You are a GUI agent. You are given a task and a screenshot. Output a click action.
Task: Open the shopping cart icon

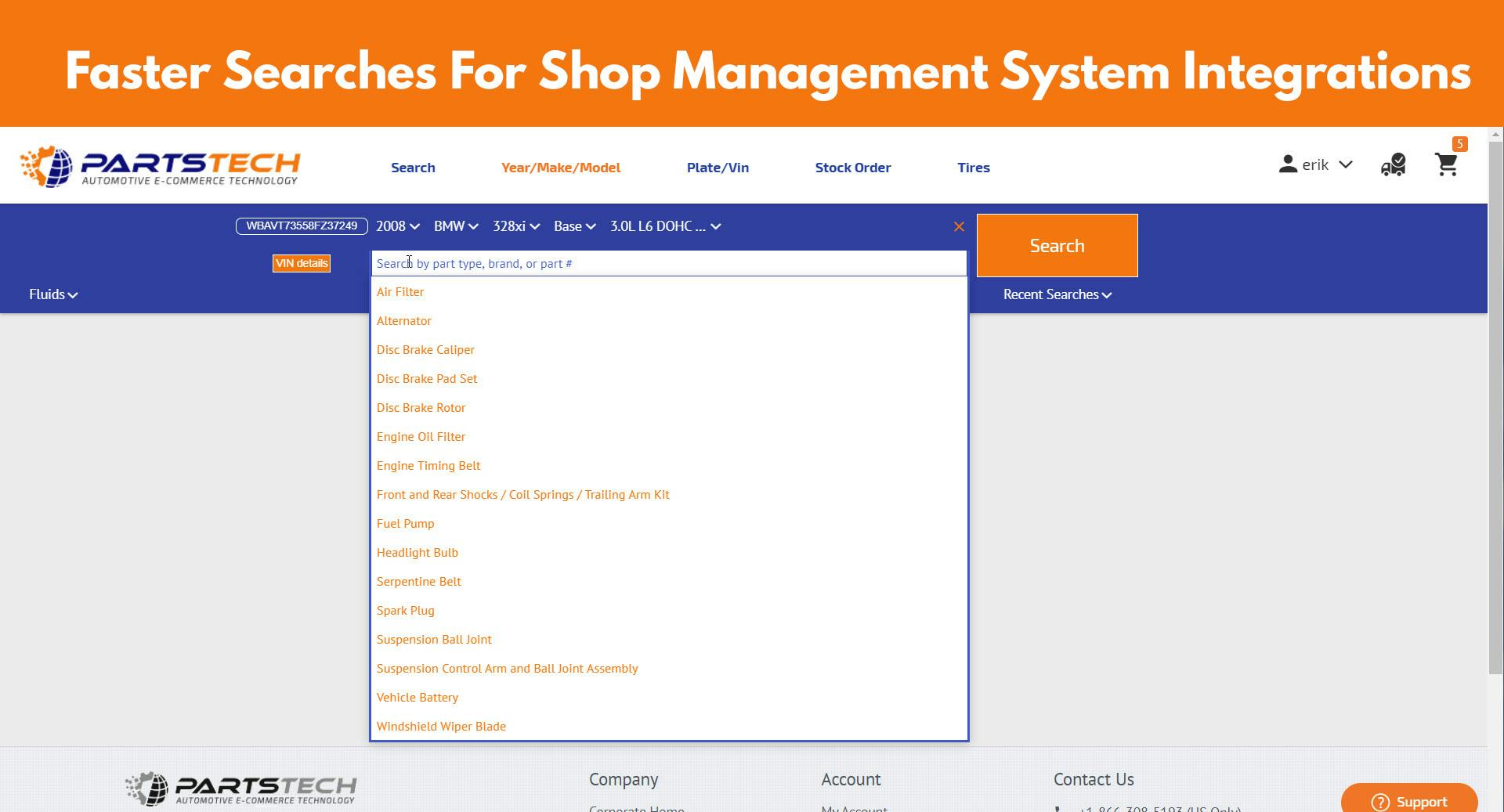1446,164
